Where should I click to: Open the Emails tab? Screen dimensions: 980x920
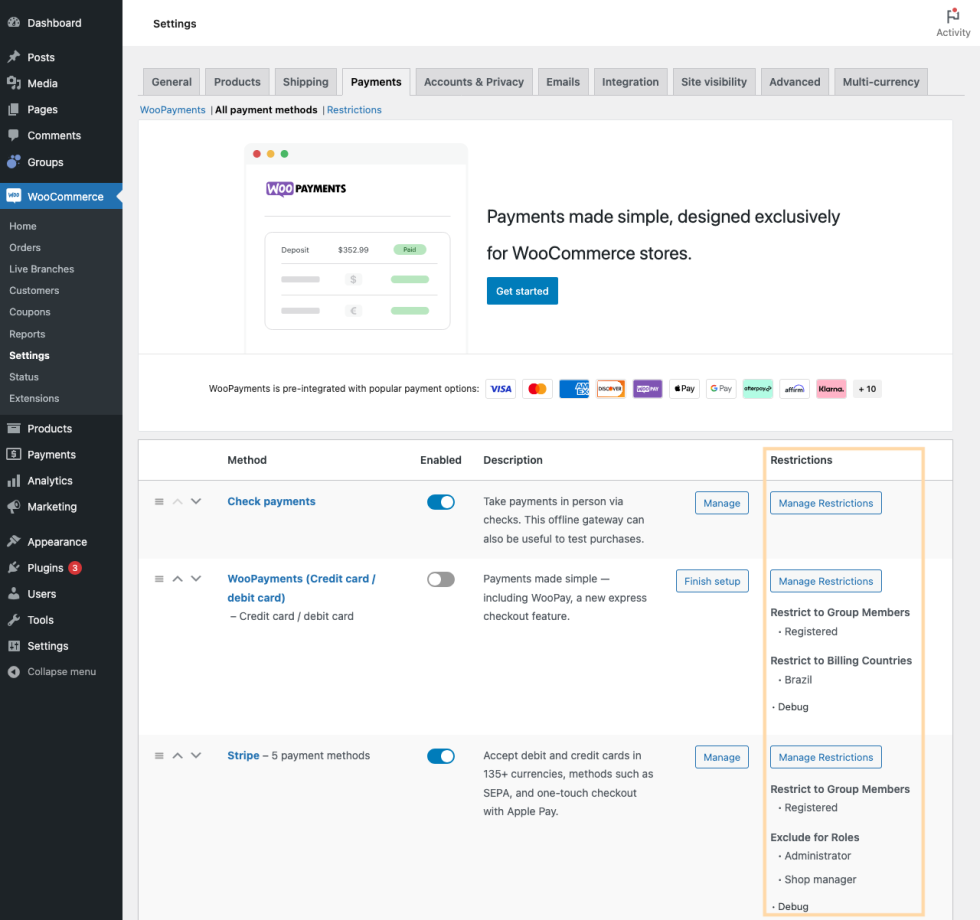pos(563,82)
